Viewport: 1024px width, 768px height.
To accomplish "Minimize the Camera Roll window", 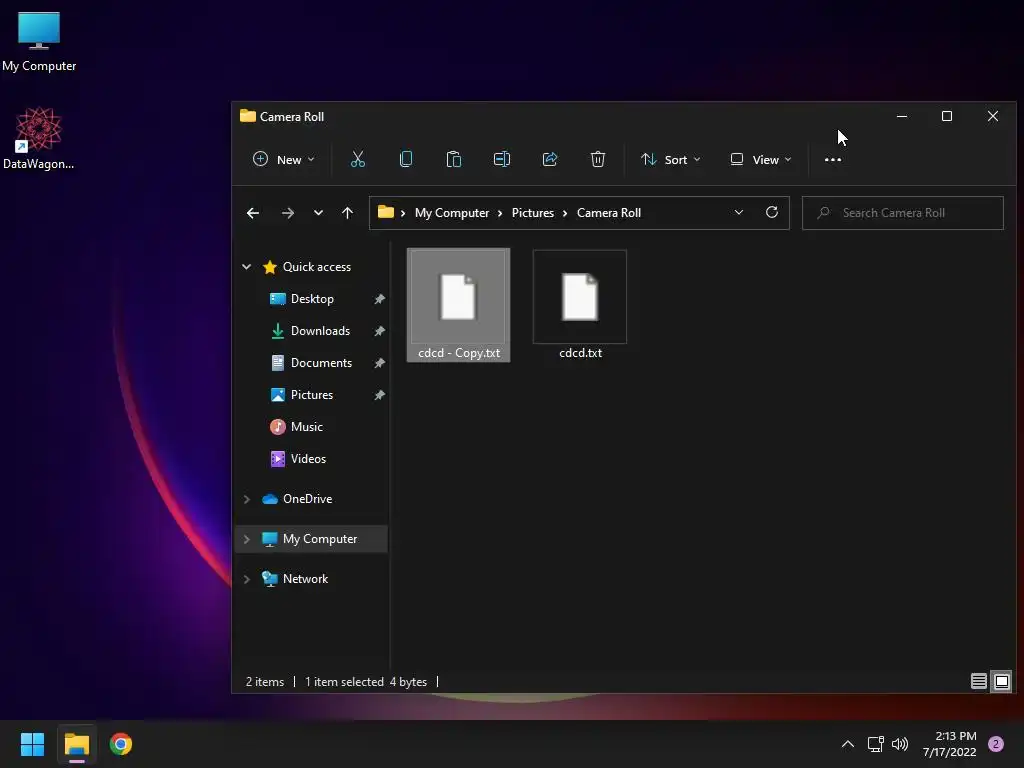I will tap(902, 116).
